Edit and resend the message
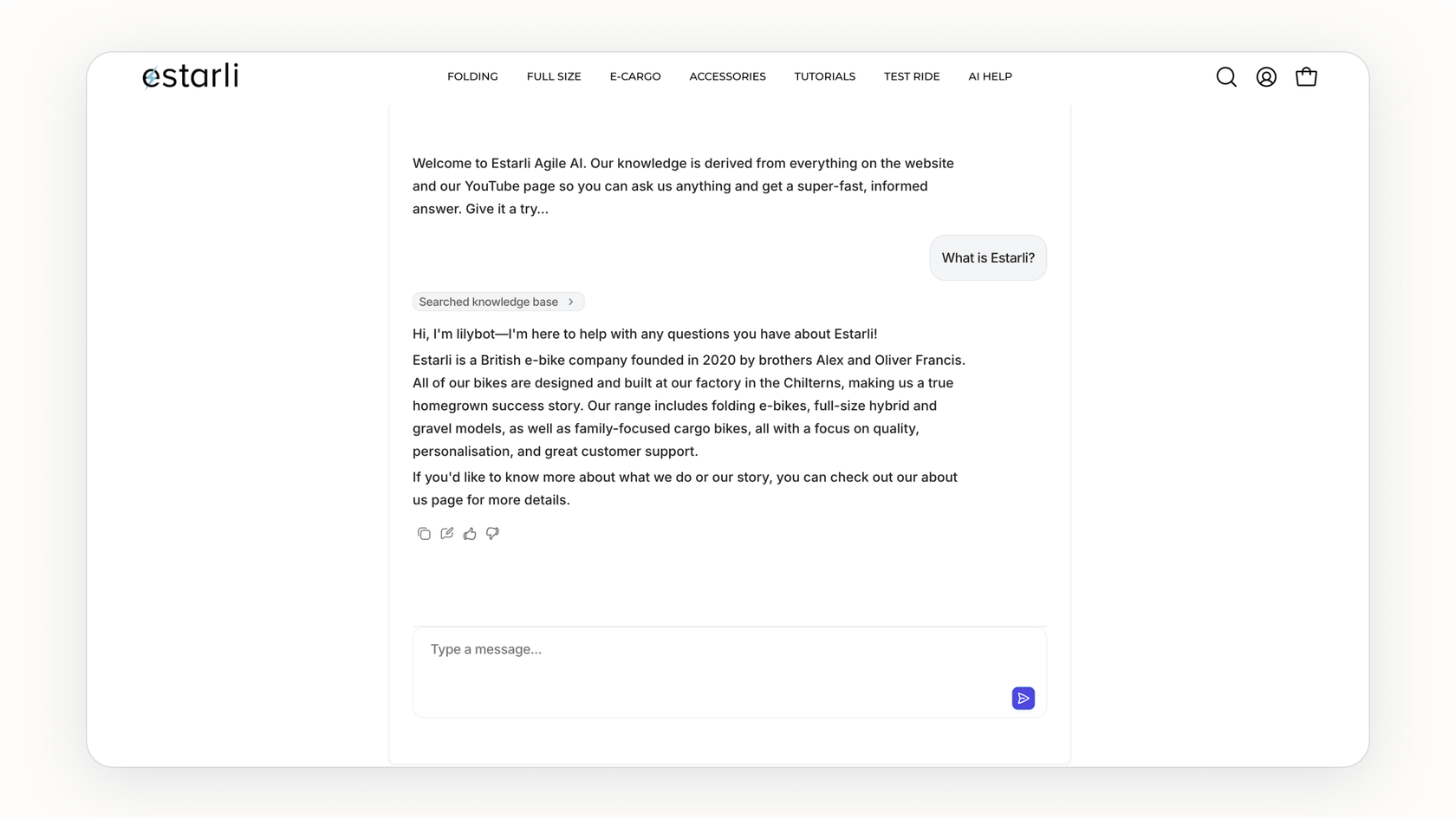Image resolution: width=1456 pixels, height=819 pixels. [x=446, y=533]
